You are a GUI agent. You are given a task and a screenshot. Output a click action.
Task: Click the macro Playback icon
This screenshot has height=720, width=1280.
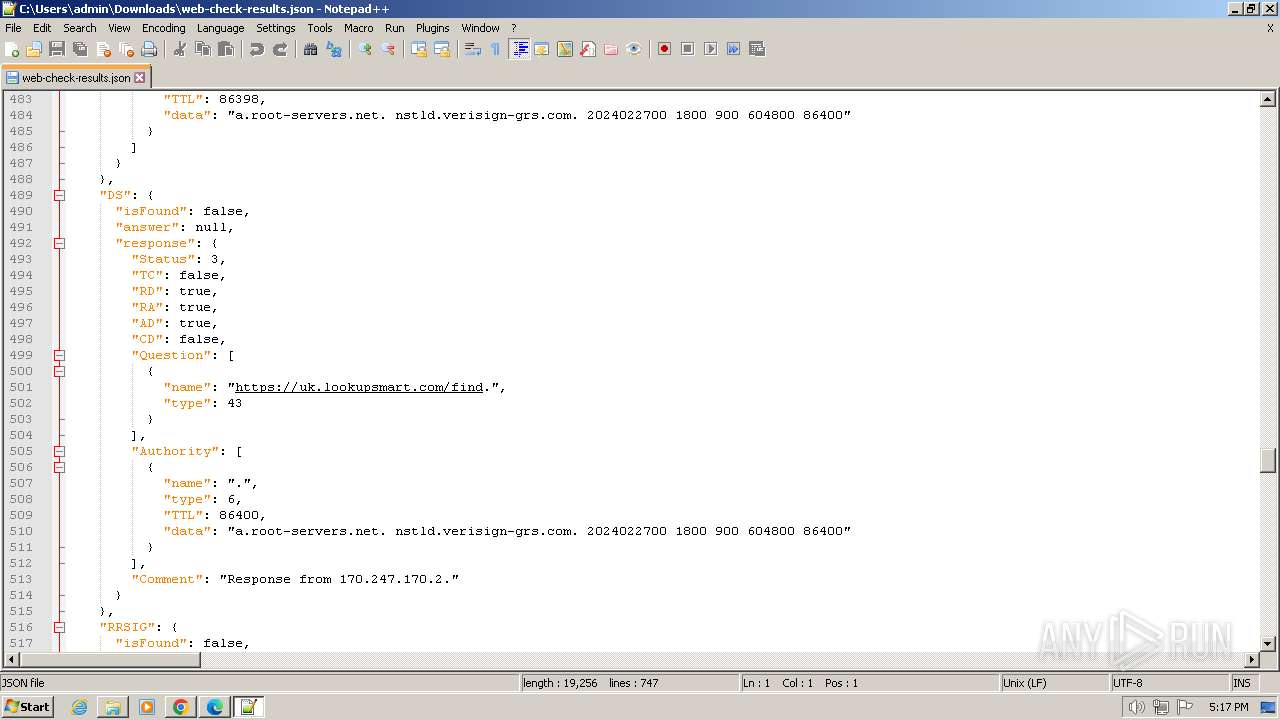tap(711, 49)
